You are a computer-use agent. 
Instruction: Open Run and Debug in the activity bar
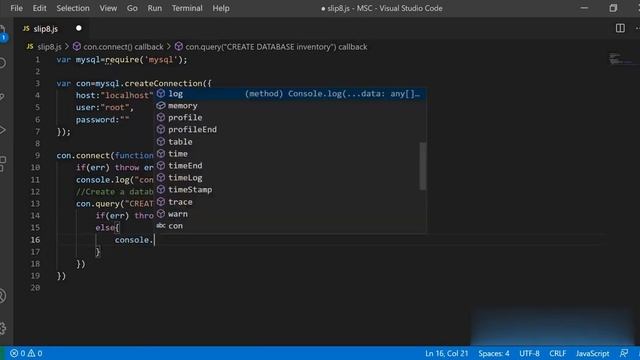(2, 130)
